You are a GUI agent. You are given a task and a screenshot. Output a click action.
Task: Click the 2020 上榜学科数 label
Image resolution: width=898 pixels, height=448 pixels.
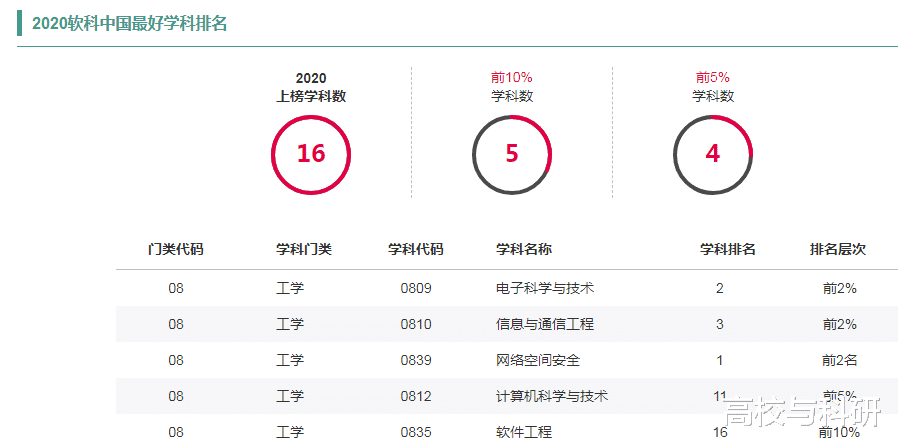311,87
